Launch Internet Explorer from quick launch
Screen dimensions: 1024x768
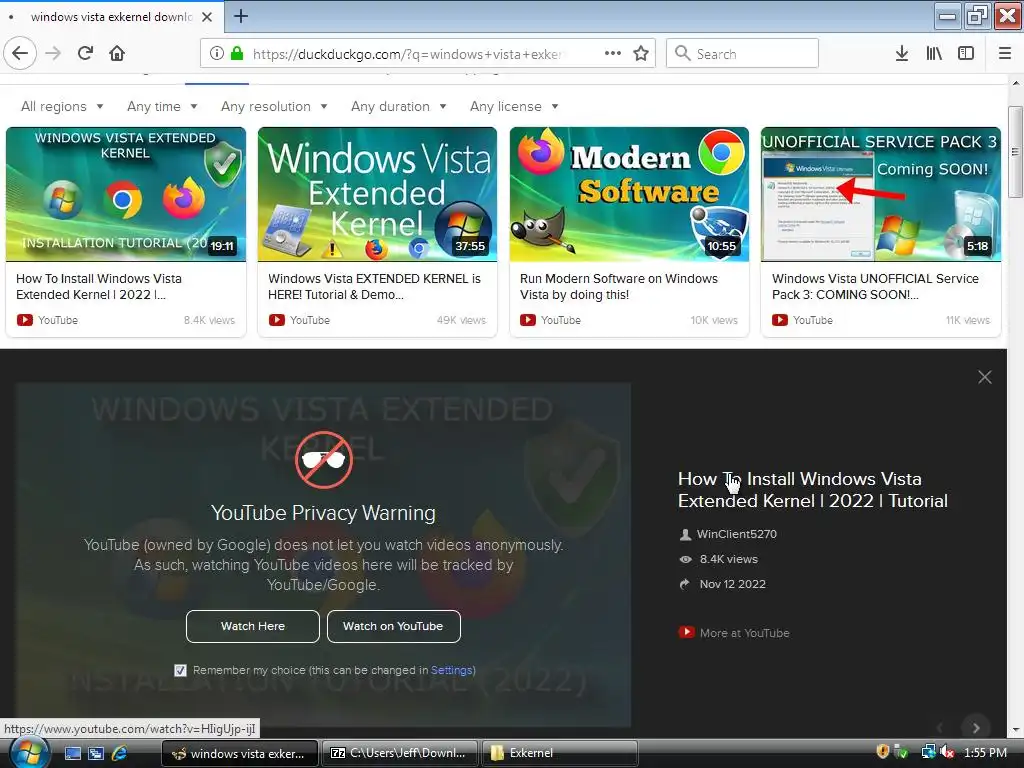[120, 753]
